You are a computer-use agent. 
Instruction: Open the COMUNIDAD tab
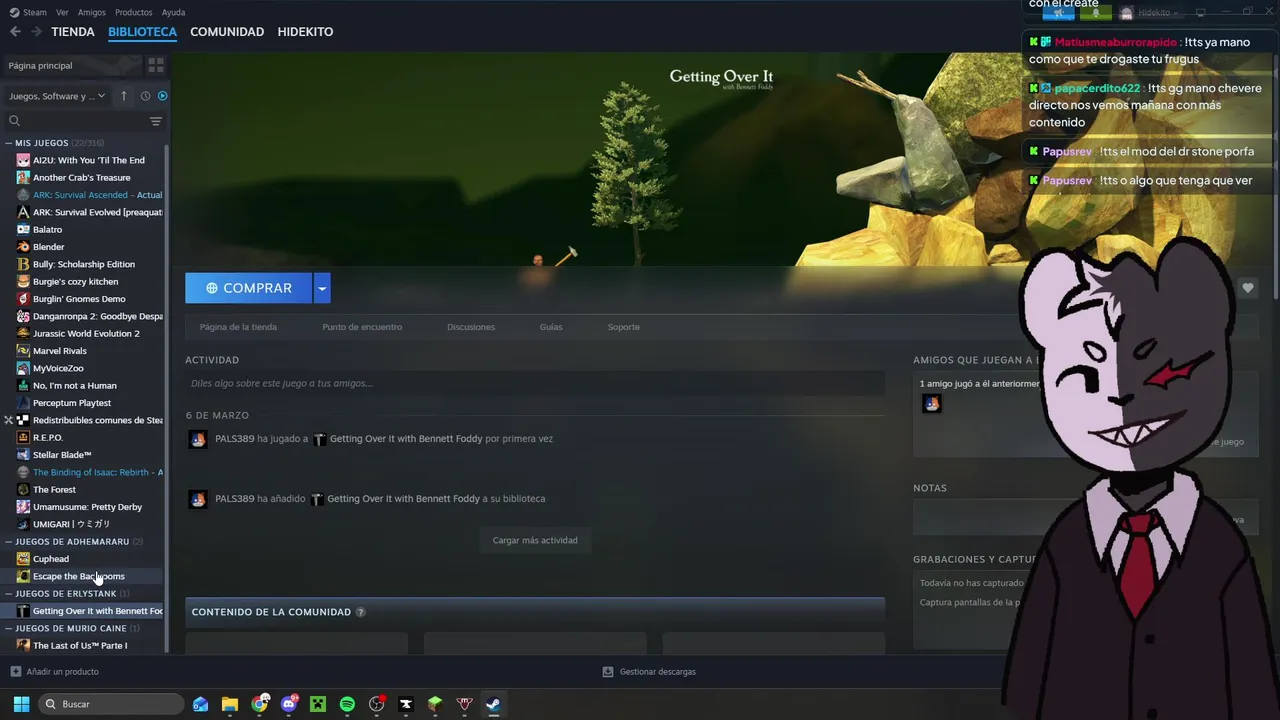pyautogui.click(x=227, y=32)
